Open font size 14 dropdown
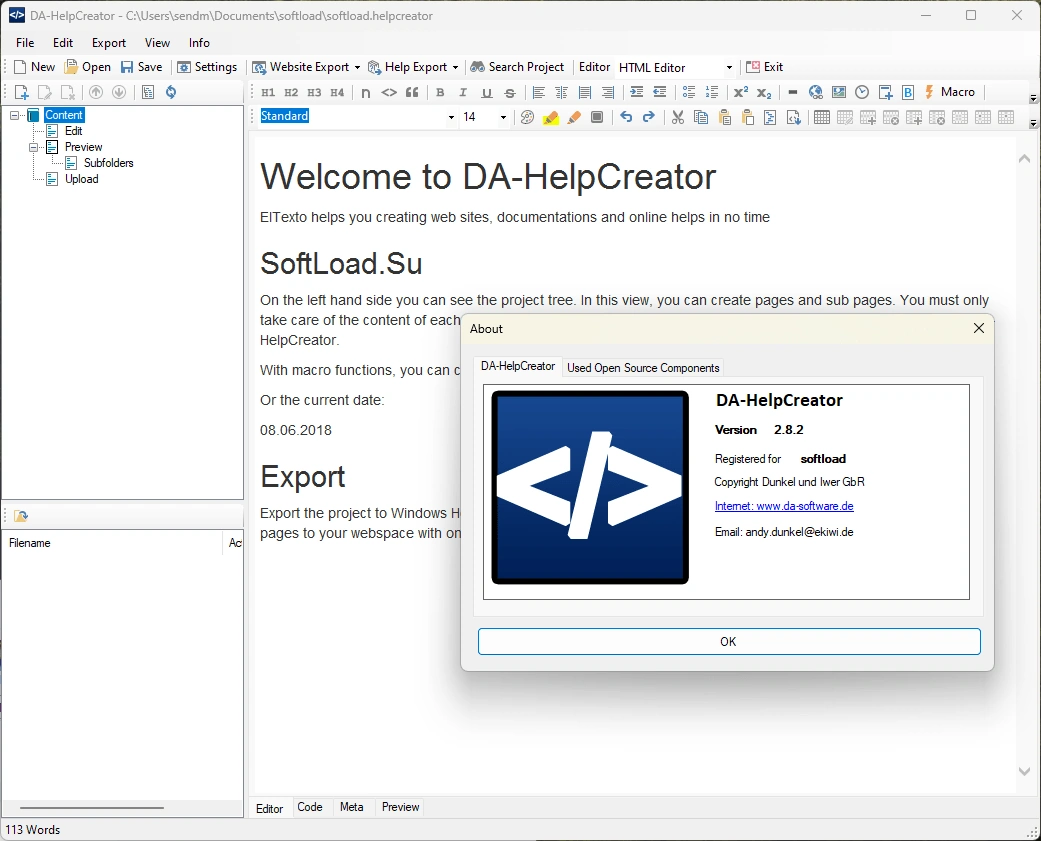Screen dimensions: 1041x841 pyautogui.click(x=503, y=117)
